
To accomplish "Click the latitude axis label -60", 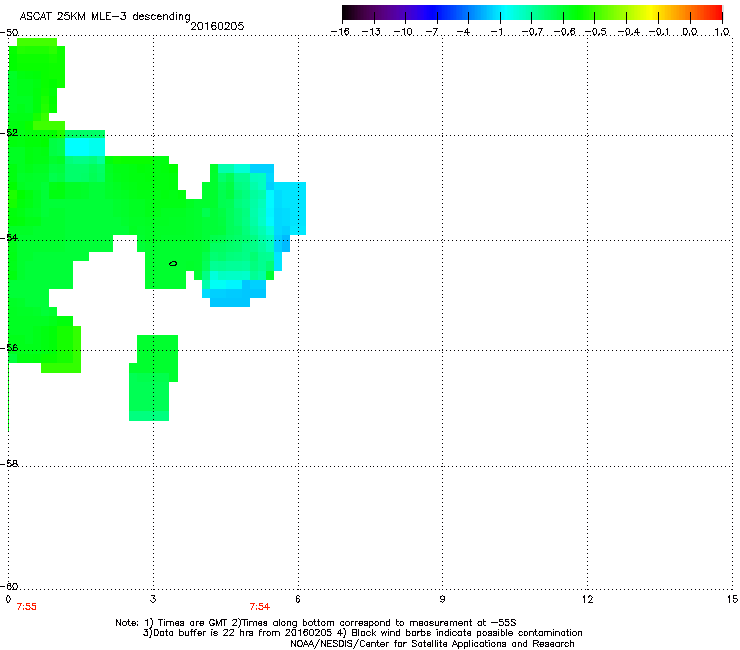I will click(x=9, y=586).
